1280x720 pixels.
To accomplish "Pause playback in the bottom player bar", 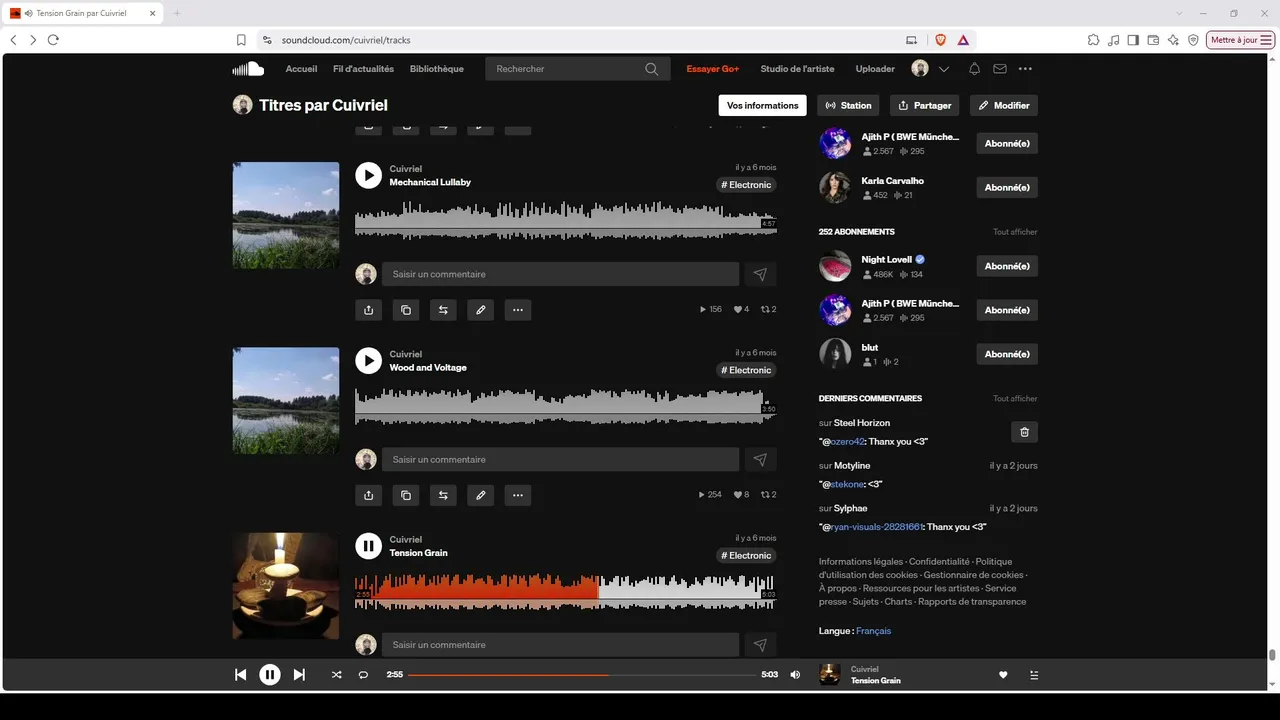I will (270, 675).
